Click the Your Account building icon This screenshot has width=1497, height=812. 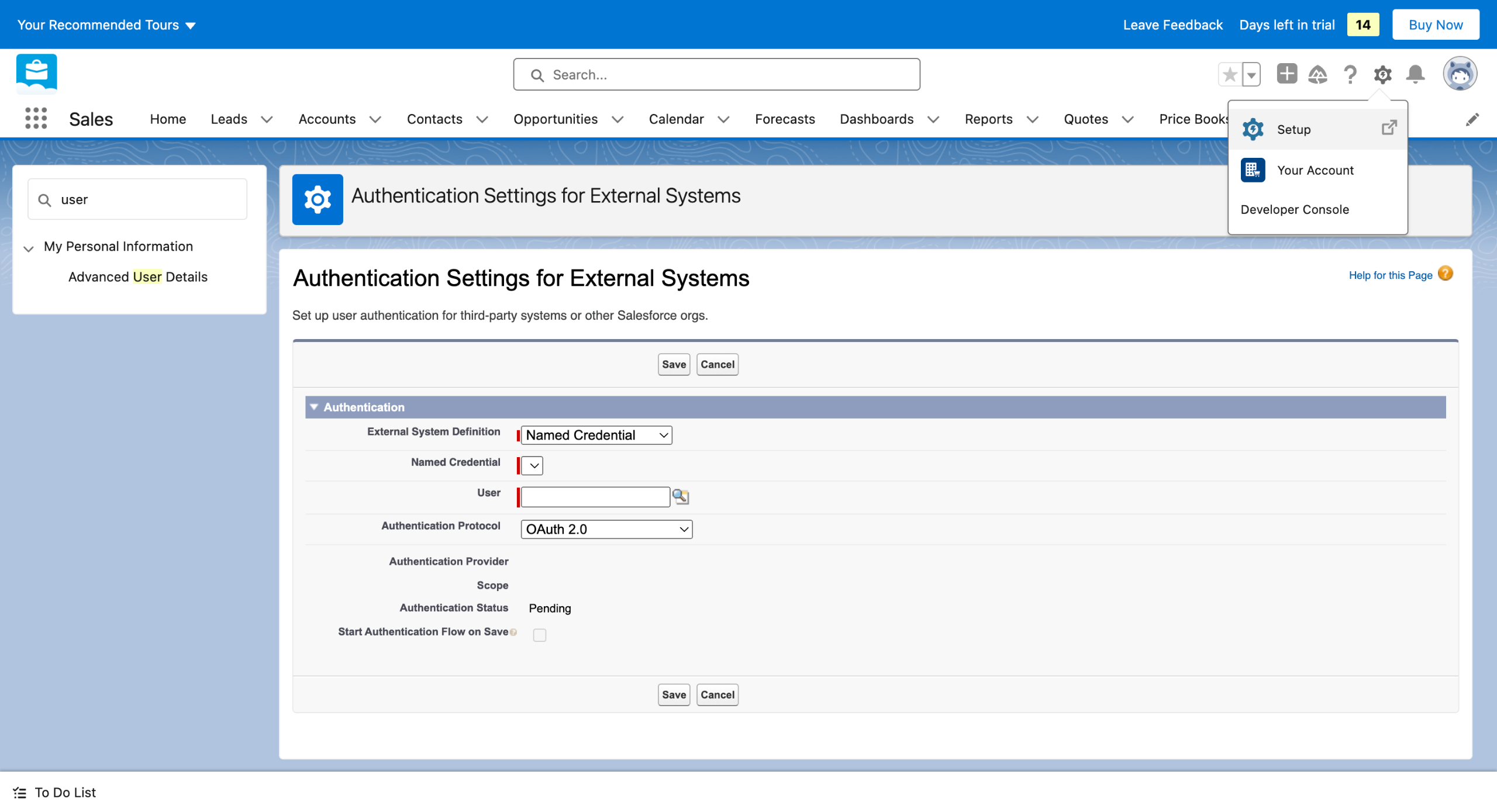tap(1253, 170)
